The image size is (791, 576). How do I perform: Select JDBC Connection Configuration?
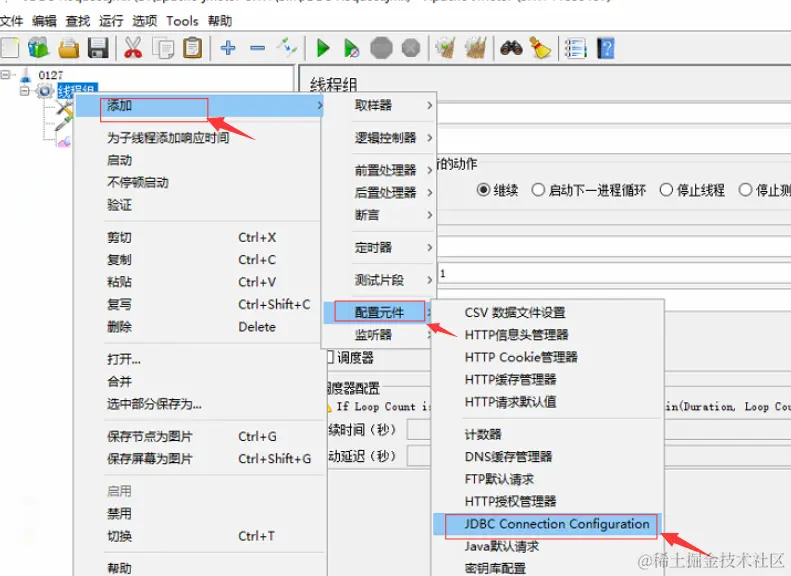click(x=548, y=524)
